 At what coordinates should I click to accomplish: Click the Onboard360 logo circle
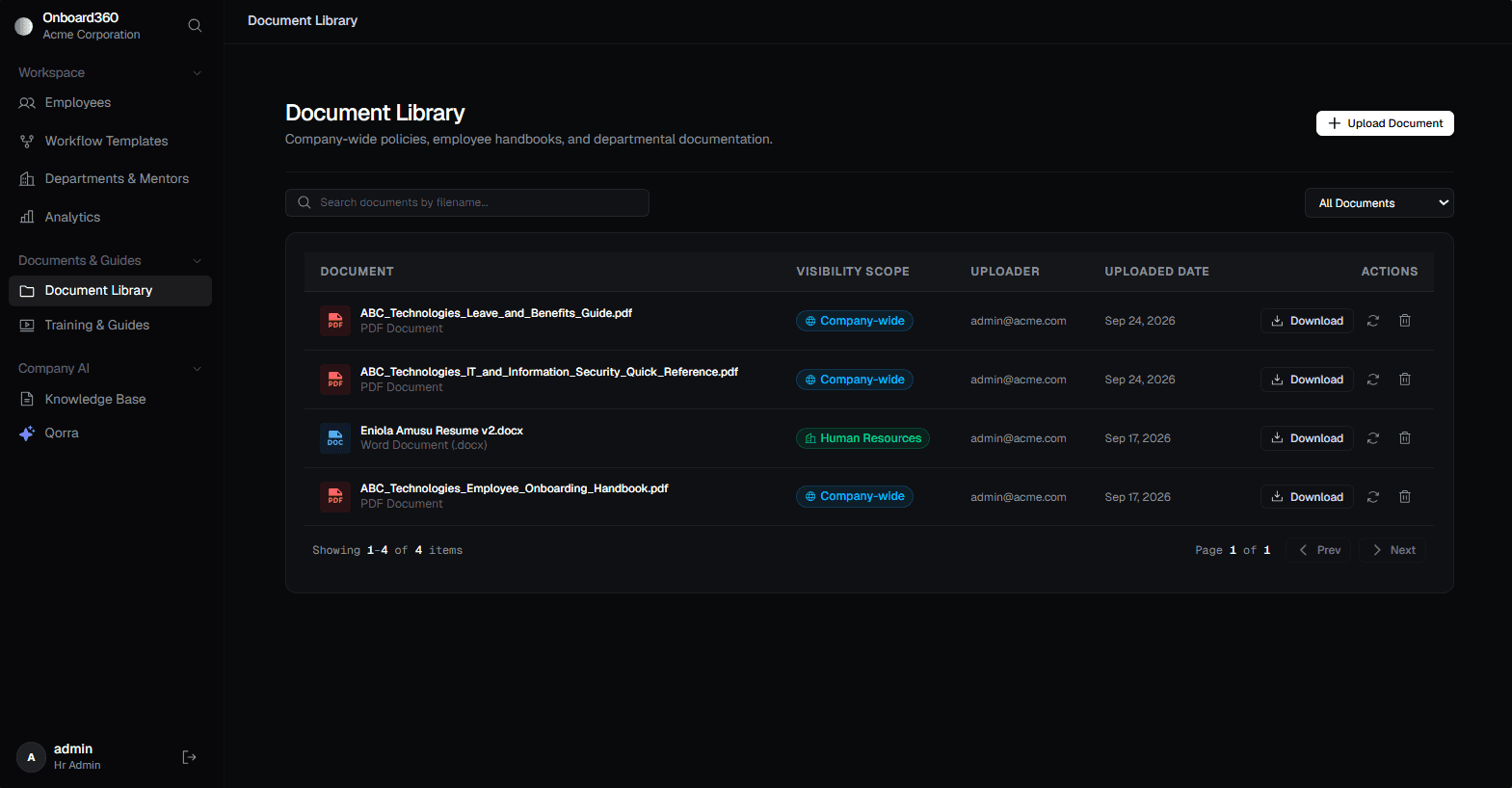click(x=24, y=26)
